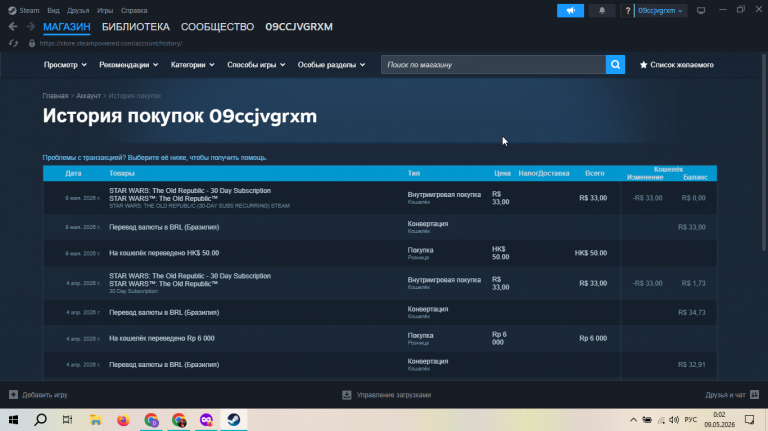Screen dimensions: 768x431
Task: Reload the page with refresh icon
Action: click(13, 43)
